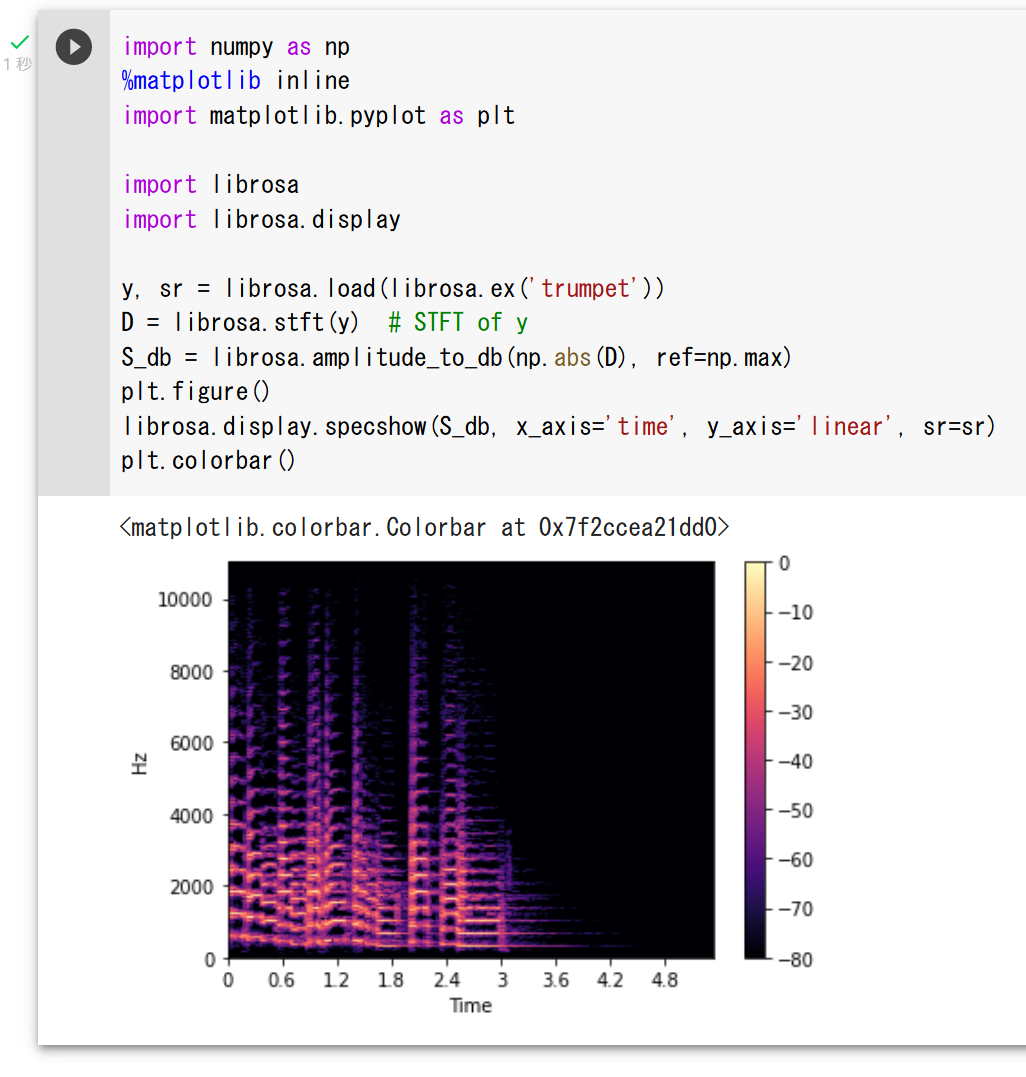Click the 'plt.figure()' line
The width and height of the screenshot is (1026, 1077).
(x=196, y=392)
